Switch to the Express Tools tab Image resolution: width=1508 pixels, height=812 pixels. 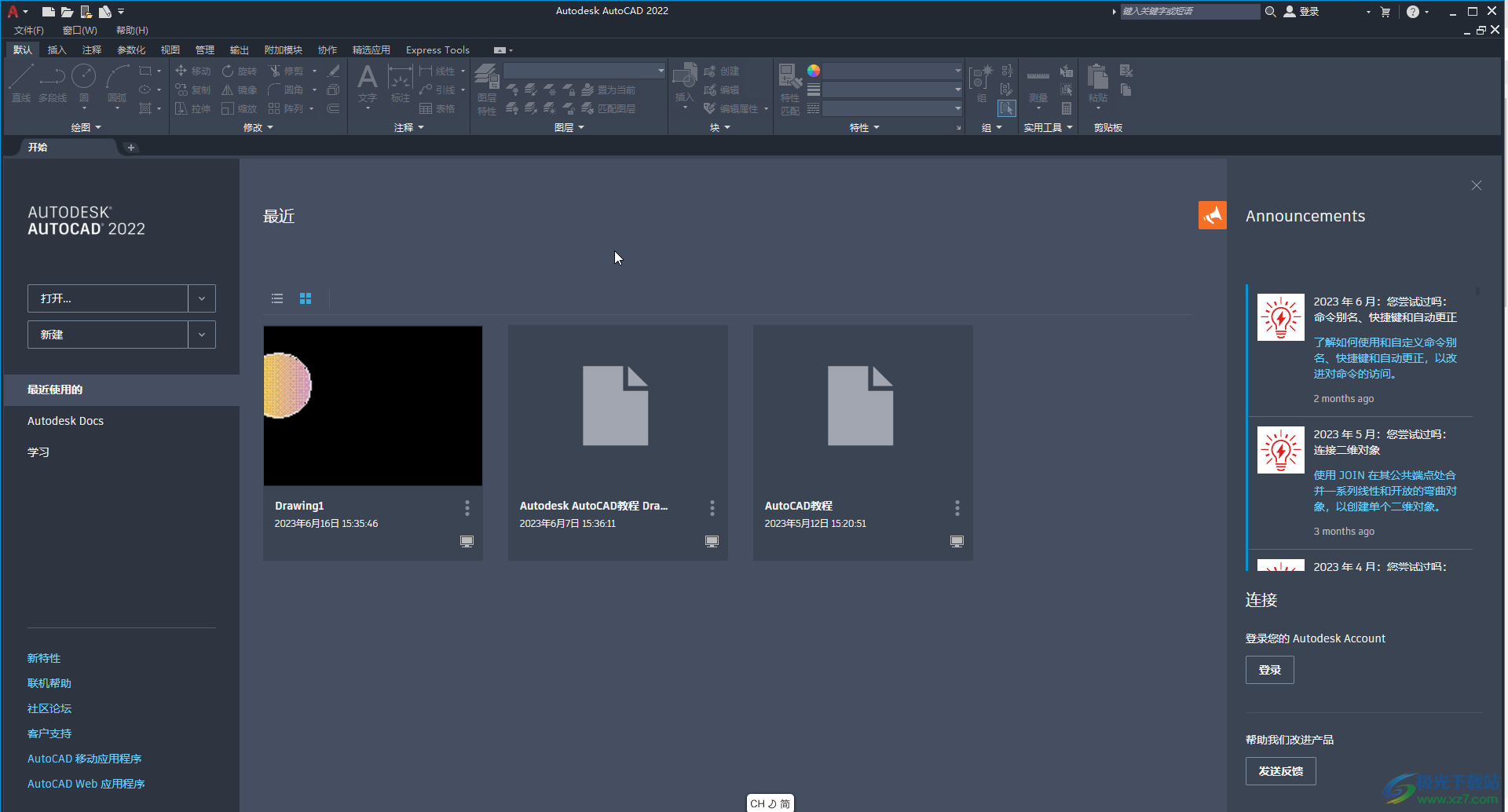[x=437, y=49]
